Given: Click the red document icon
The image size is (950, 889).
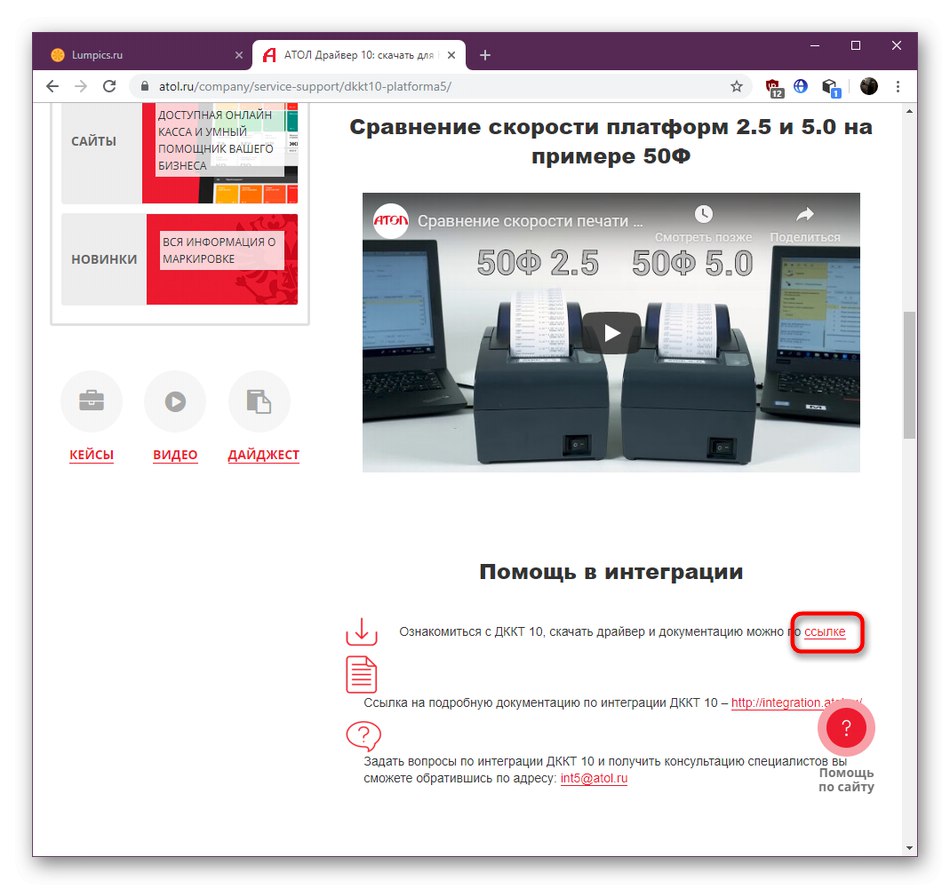Looking at the screenshot, I should coord(361,674).
